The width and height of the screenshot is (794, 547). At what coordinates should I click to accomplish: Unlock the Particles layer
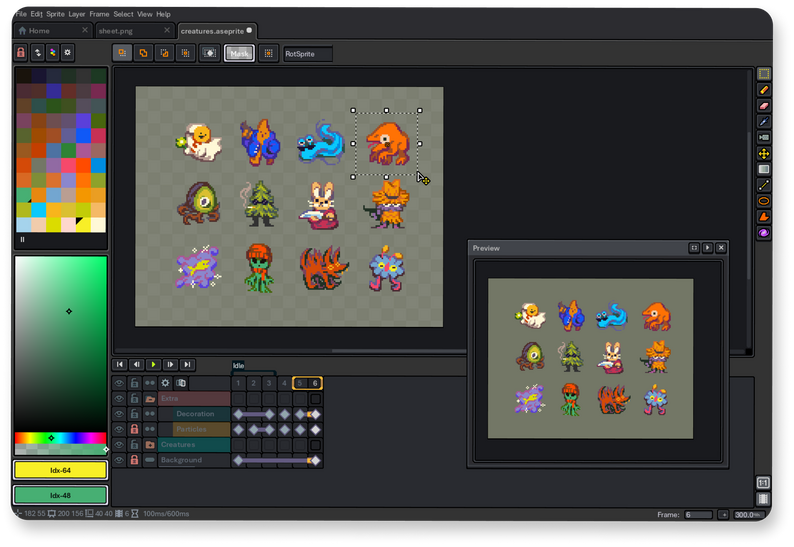click(x=134, y=429)
